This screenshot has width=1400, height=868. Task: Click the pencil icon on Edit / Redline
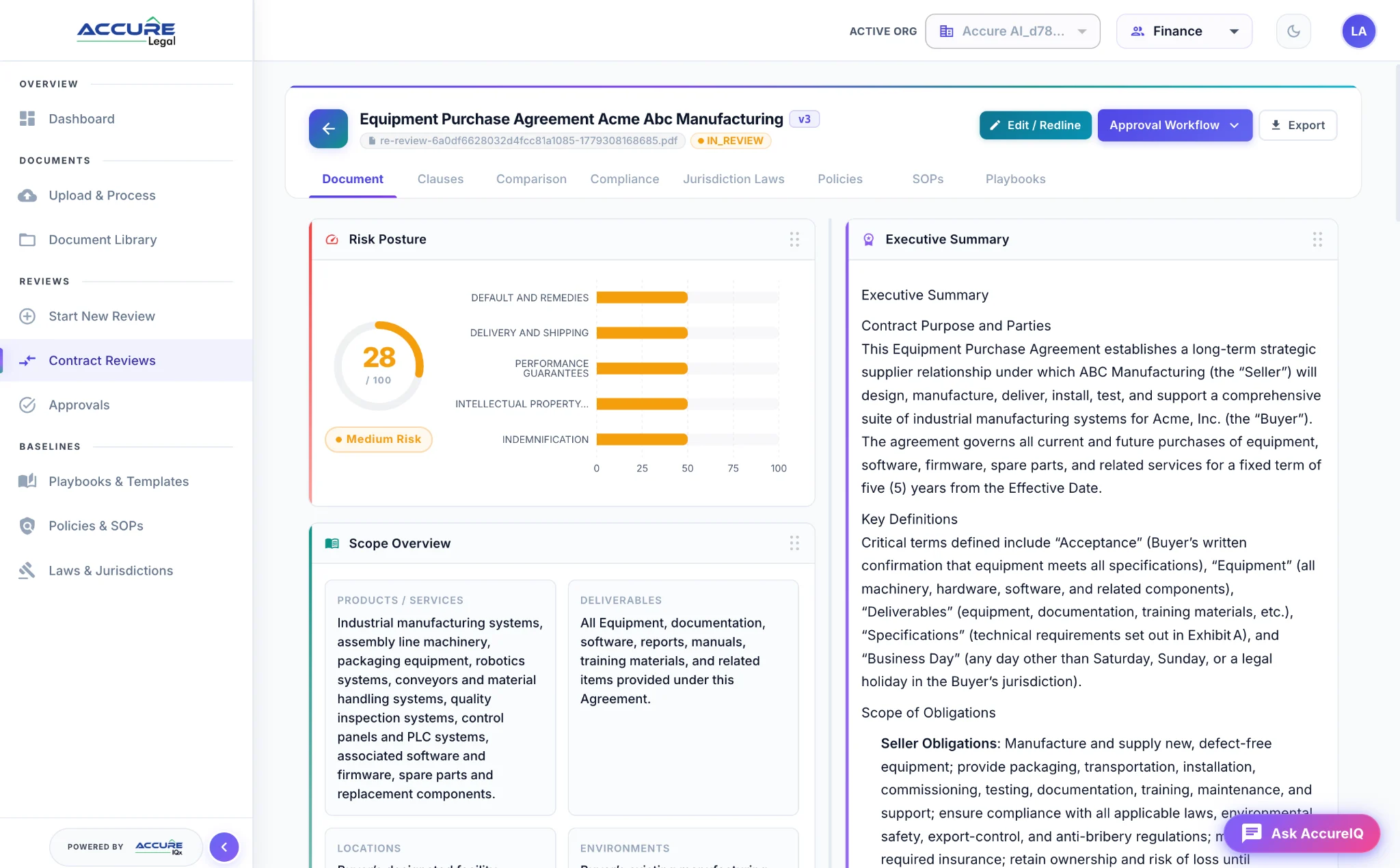point(995,125)
